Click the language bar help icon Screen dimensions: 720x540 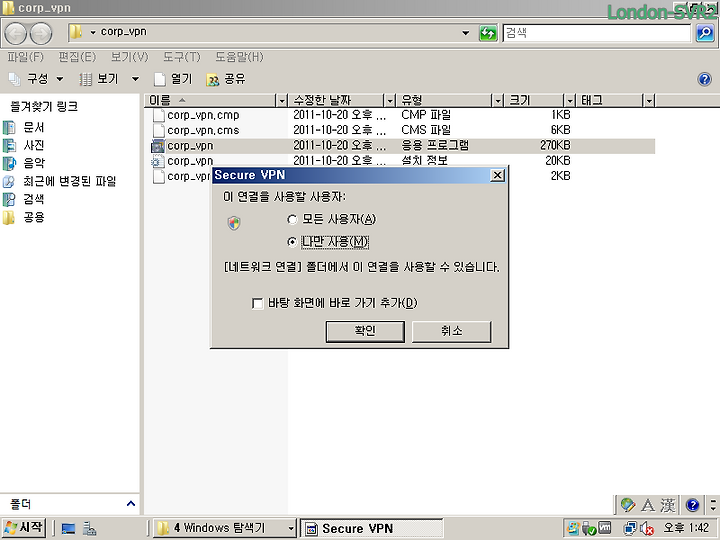pyautogui.click(x=692, y=505)
